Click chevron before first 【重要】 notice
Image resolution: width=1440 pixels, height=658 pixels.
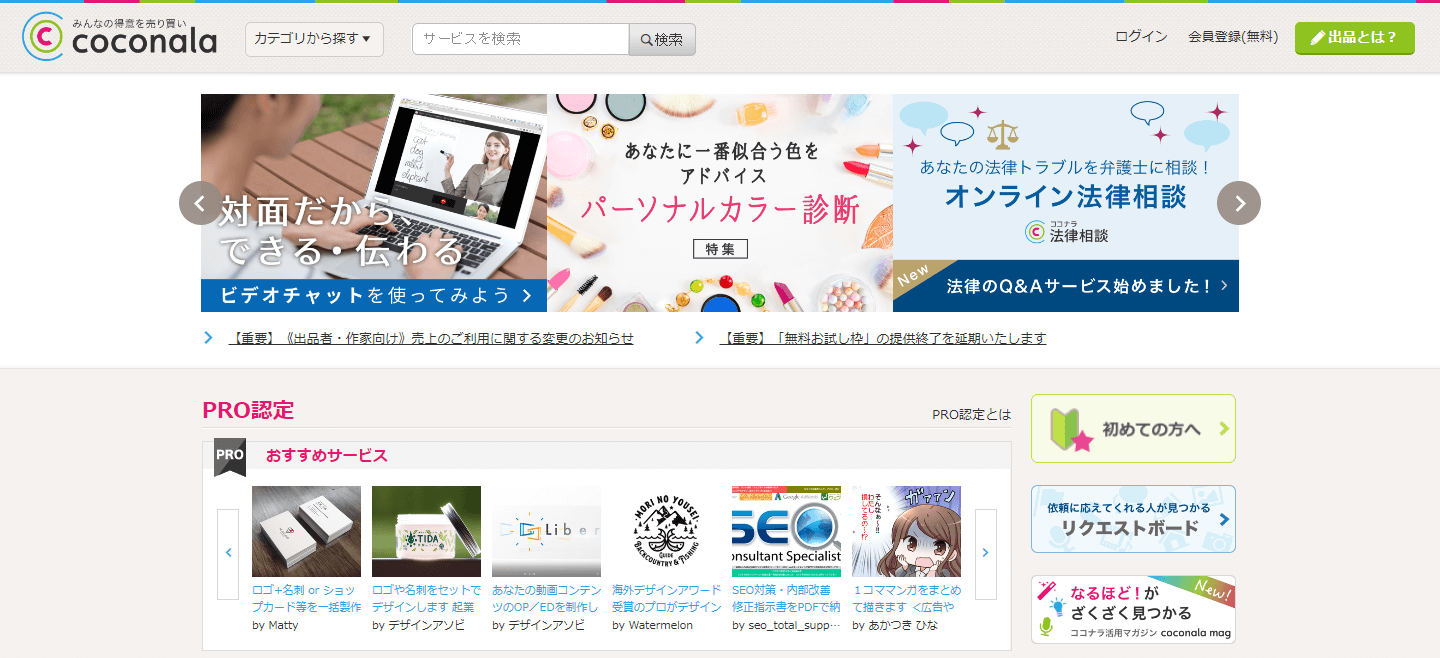(208, 338)
